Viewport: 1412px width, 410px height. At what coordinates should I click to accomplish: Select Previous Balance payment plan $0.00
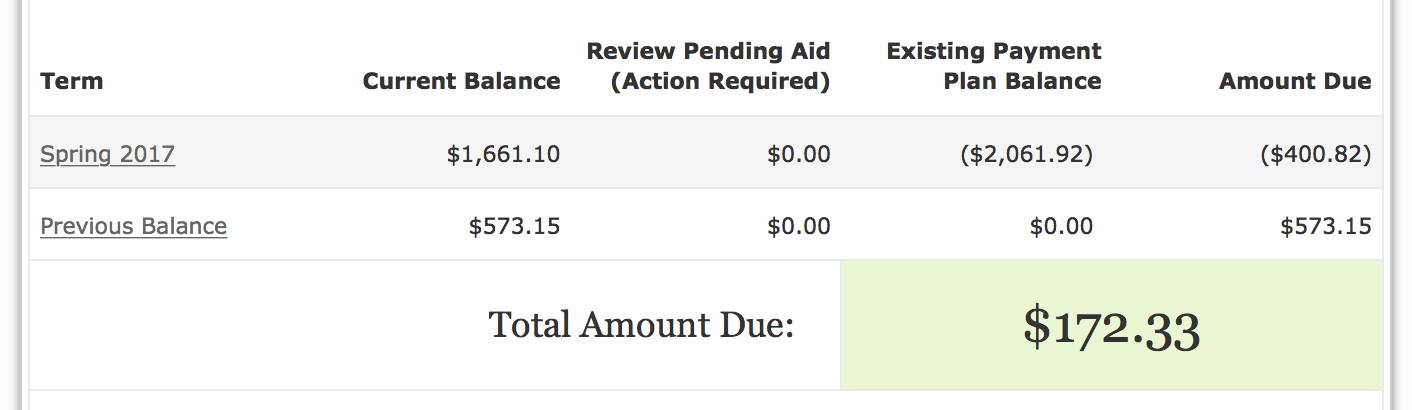[1061, 226]
